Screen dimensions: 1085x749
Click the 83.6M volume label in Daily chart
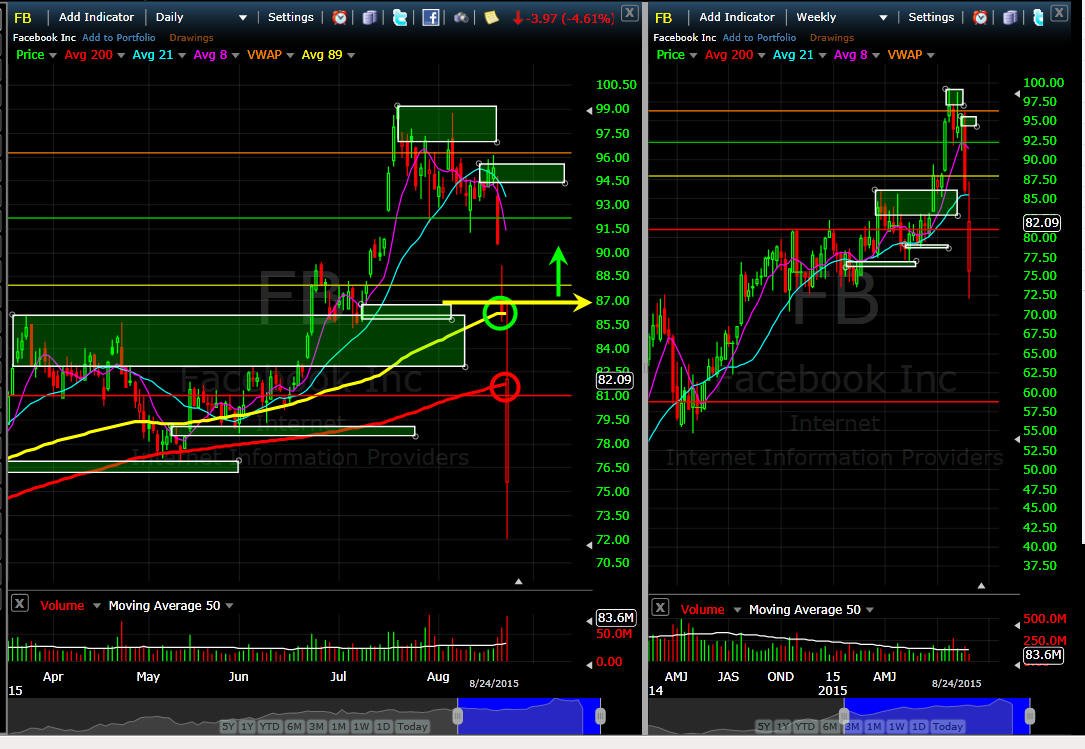615,617
